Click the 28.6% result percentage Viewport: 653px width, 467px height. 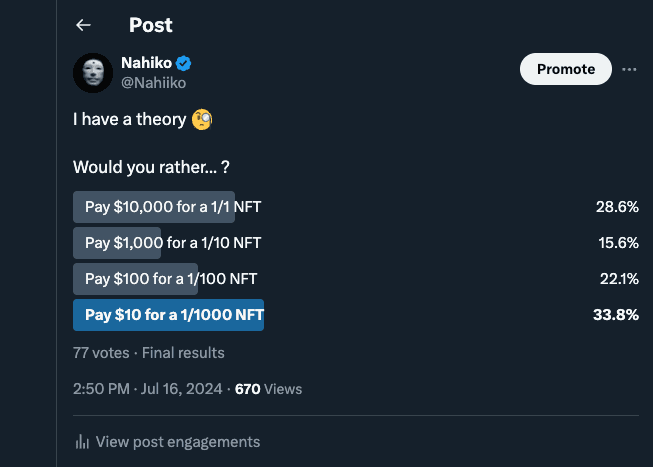[617, 207]
